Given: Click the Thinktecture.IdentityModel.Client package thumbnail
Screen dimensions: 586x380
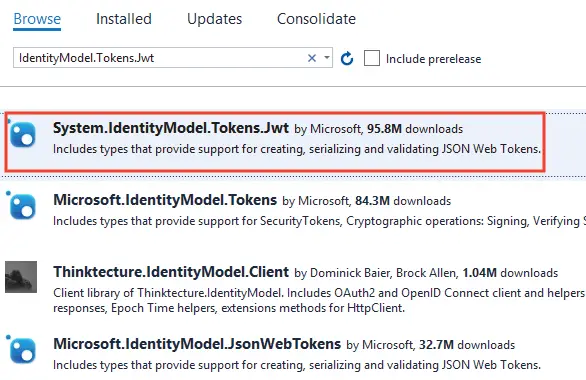Looking at the screenshot, I should [21, 277].
